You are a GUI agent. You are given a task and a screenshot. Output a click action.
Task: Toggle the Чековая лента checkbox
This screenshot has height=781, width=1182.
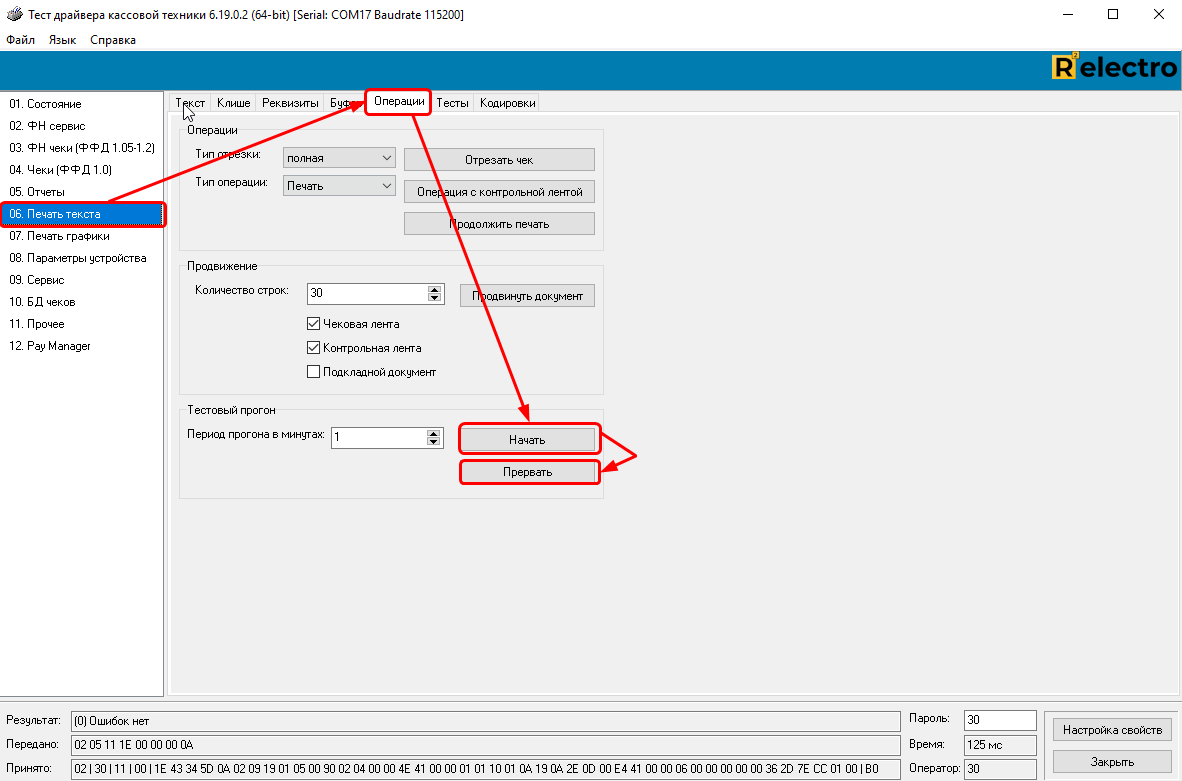click(x=314, y=324)
